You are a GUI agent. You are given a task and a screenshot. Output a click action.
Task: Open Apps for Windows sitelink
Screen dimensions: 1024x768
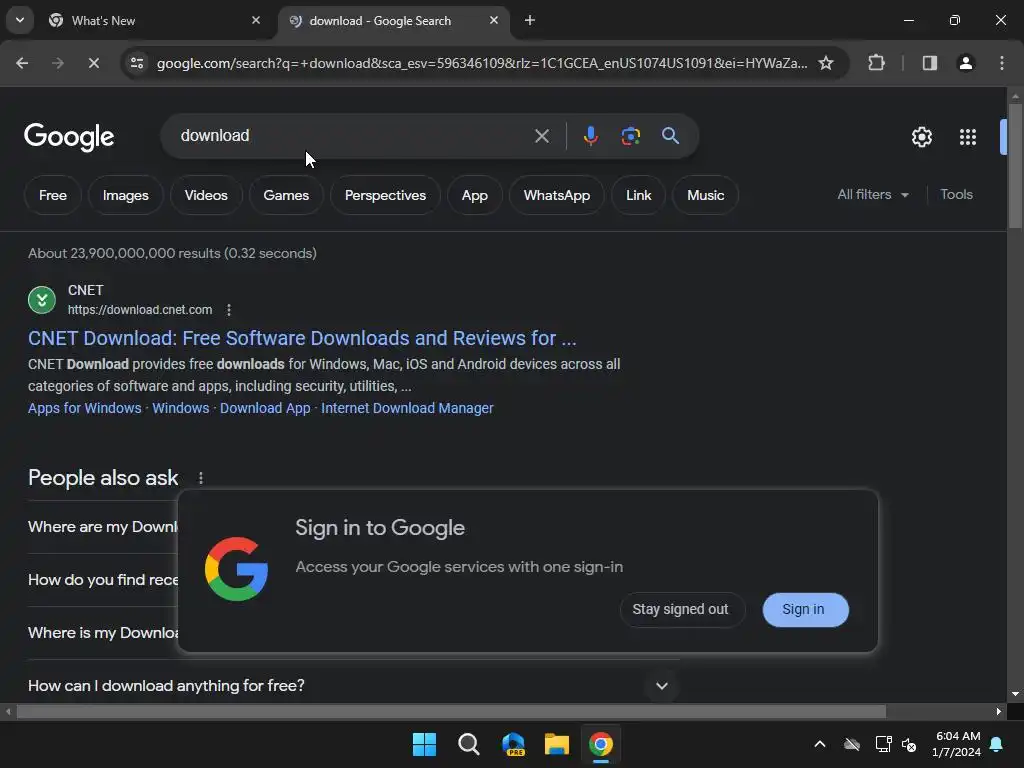[x=85, y=408]
